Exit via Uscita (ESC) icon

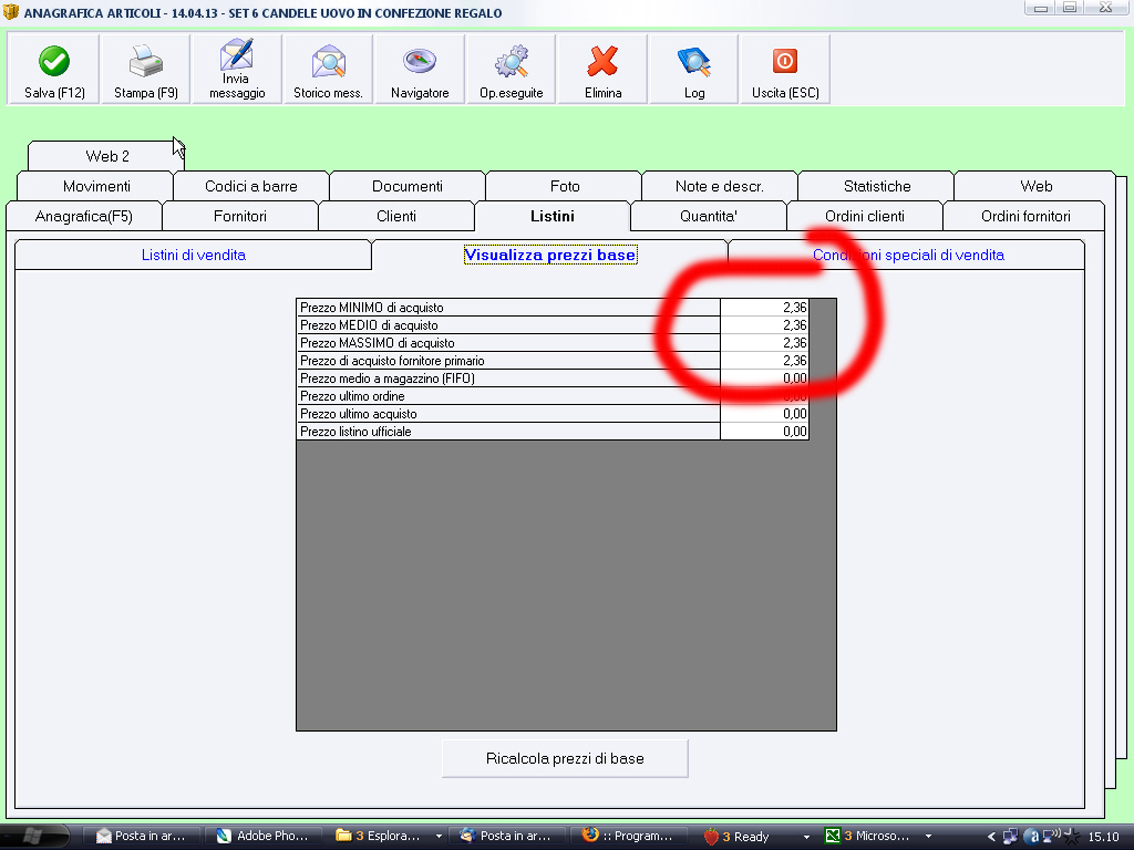785,69
